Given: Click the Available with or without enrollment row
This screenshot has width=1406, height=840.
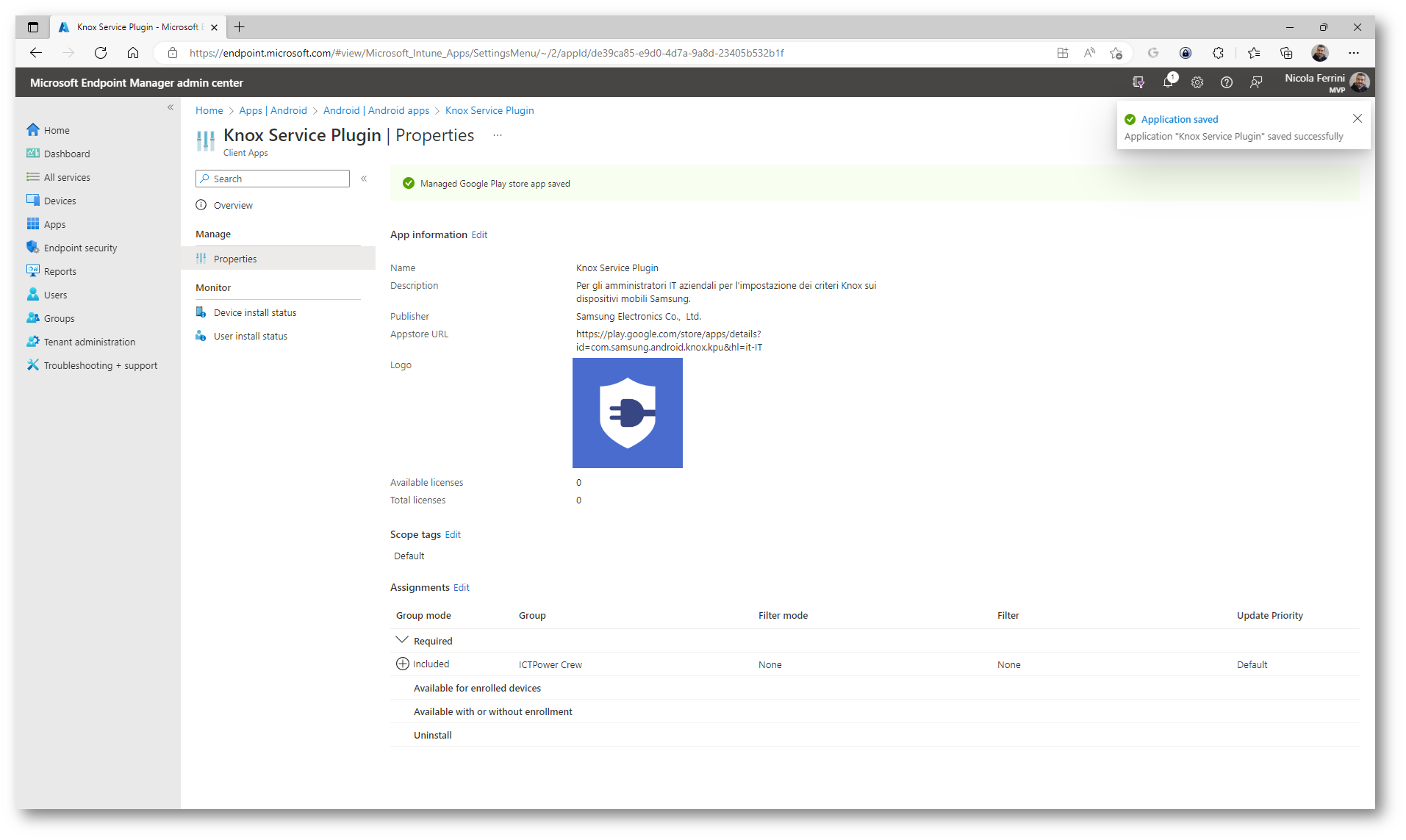Looking at the screenshot, I should point(875,711).
